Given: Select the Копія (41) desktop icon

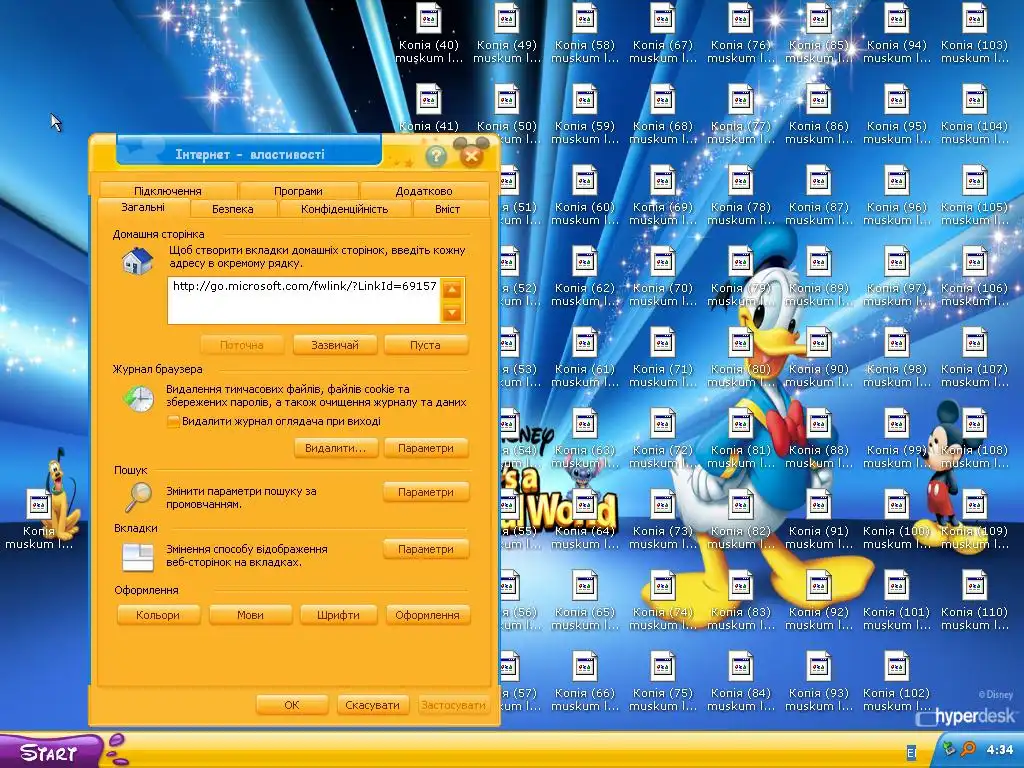Looking at the screenshot, I should (429, 108).
